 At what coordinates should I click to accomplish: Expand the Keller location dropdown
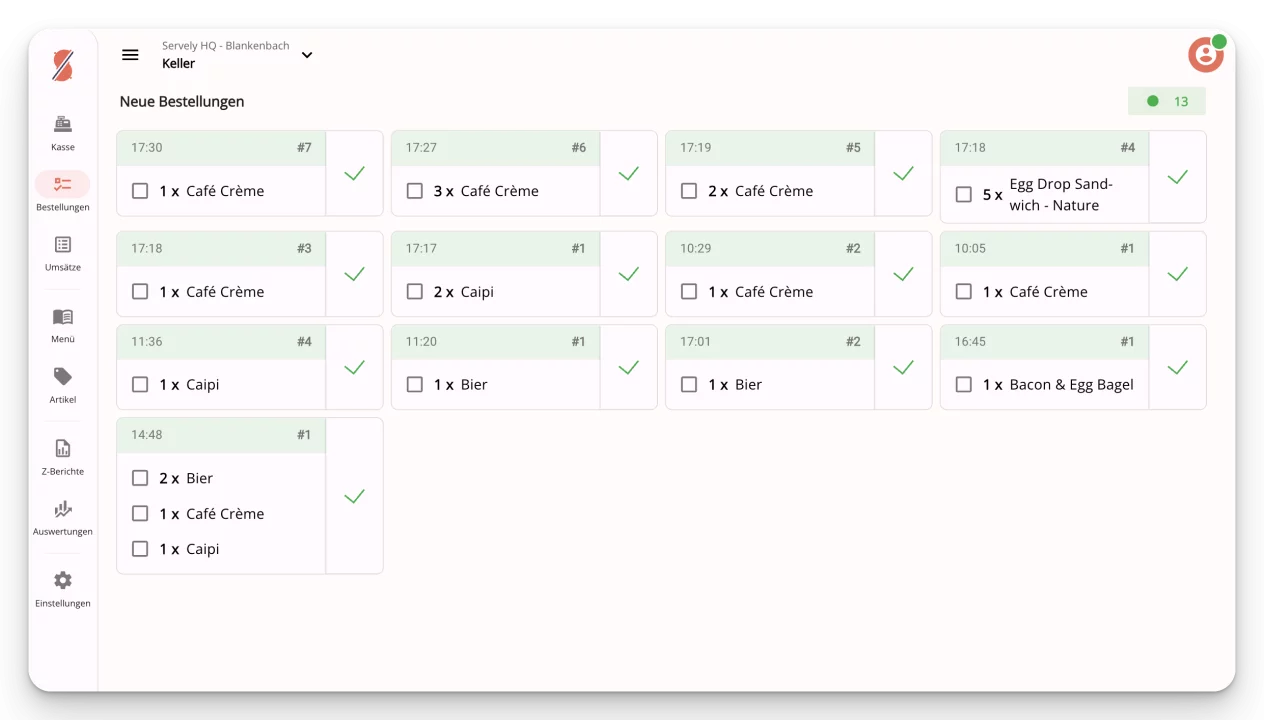click(x=307, y=55)
